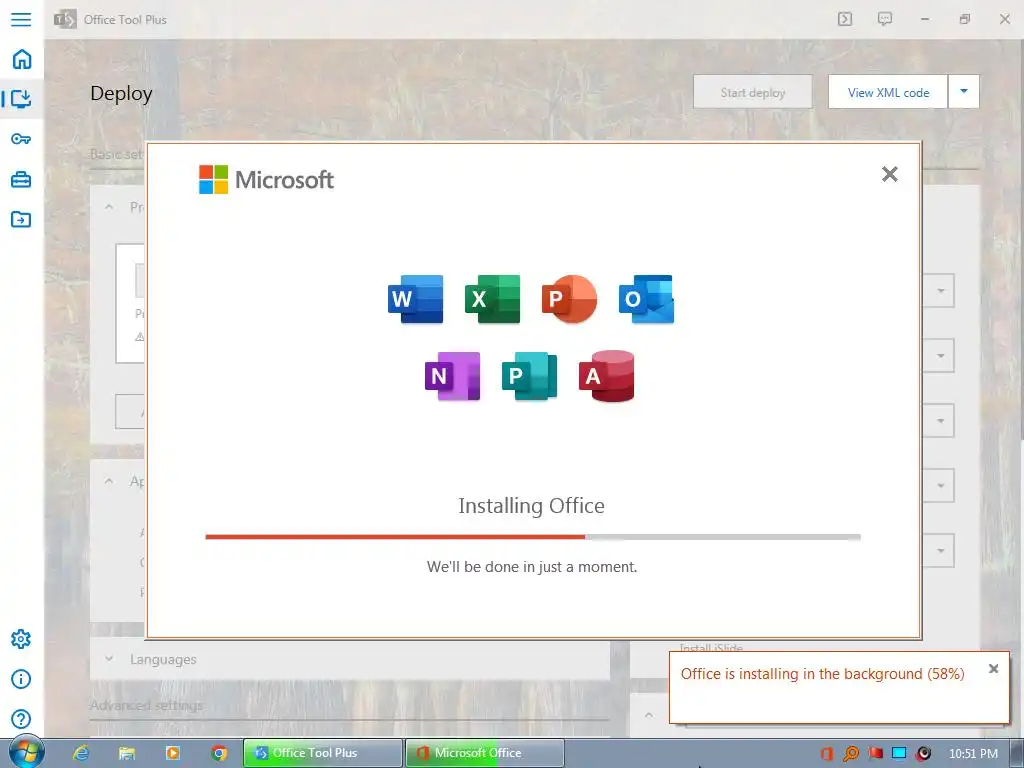The image size is (1024, 768).
Task: Open fourth dropdown right of installer dialog
Action: pos(940,486)
